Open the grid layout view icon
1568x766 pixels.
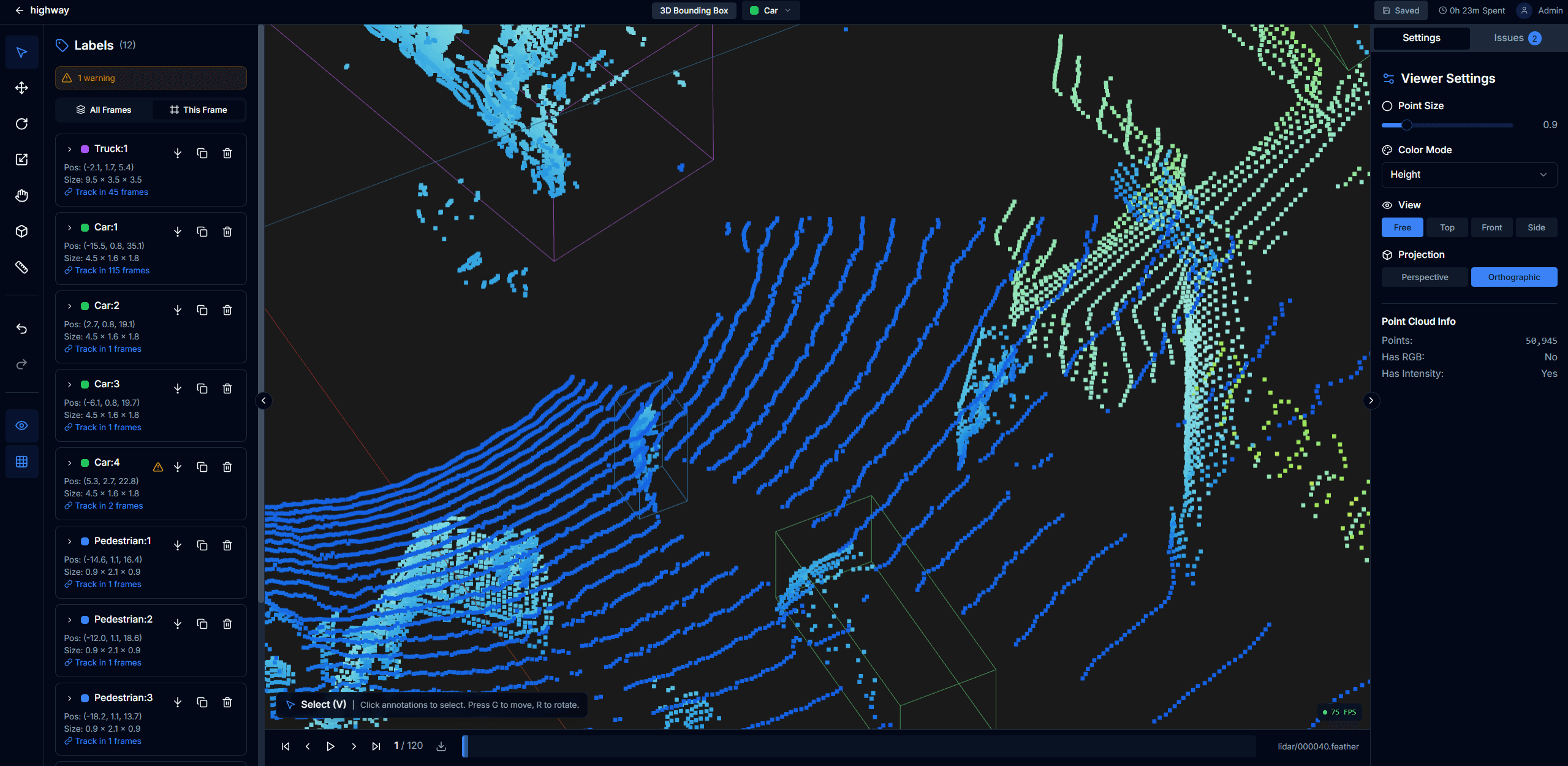pyautogui.click(x=21, y=461)
